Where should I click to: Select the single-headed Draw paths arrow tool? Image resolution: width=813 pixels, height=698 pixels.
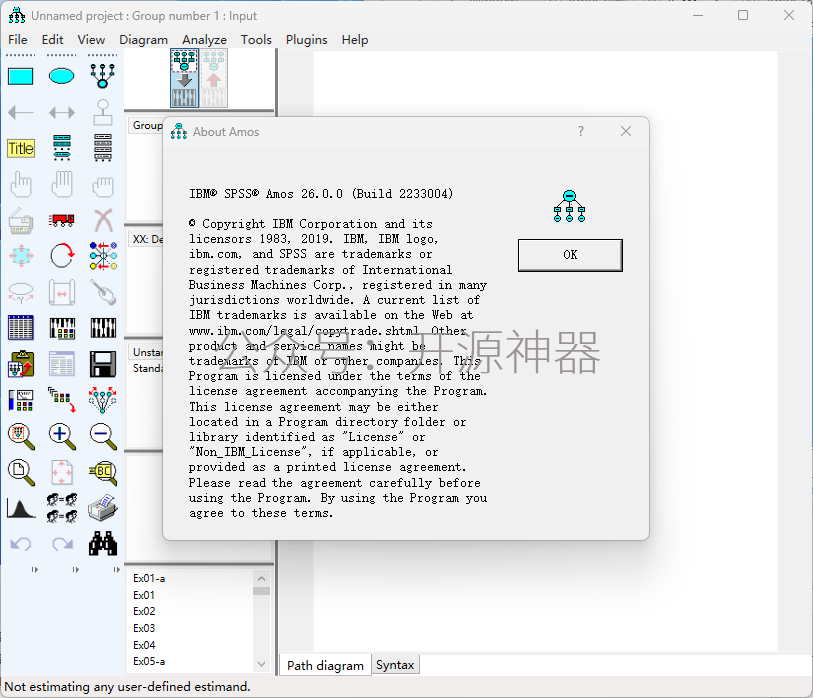21,112
